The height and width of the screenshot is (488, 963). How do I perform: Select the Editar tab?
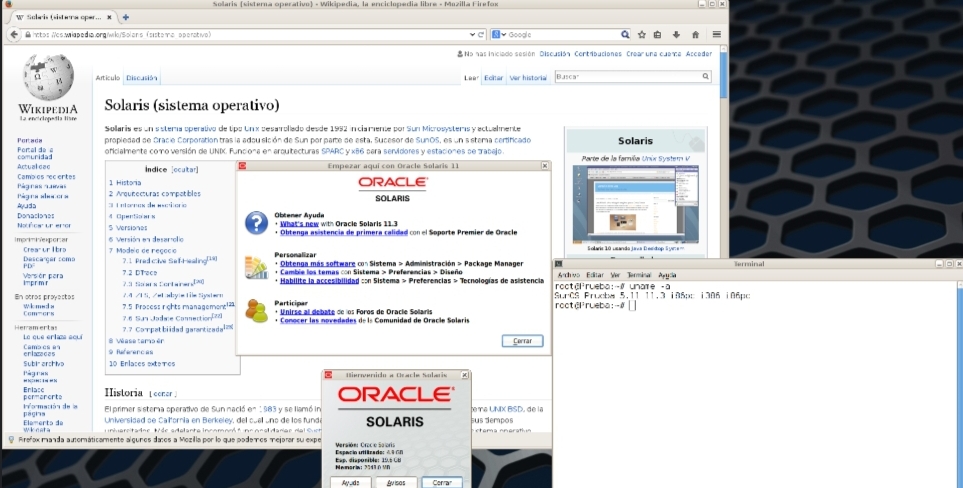tap(493, 78)
